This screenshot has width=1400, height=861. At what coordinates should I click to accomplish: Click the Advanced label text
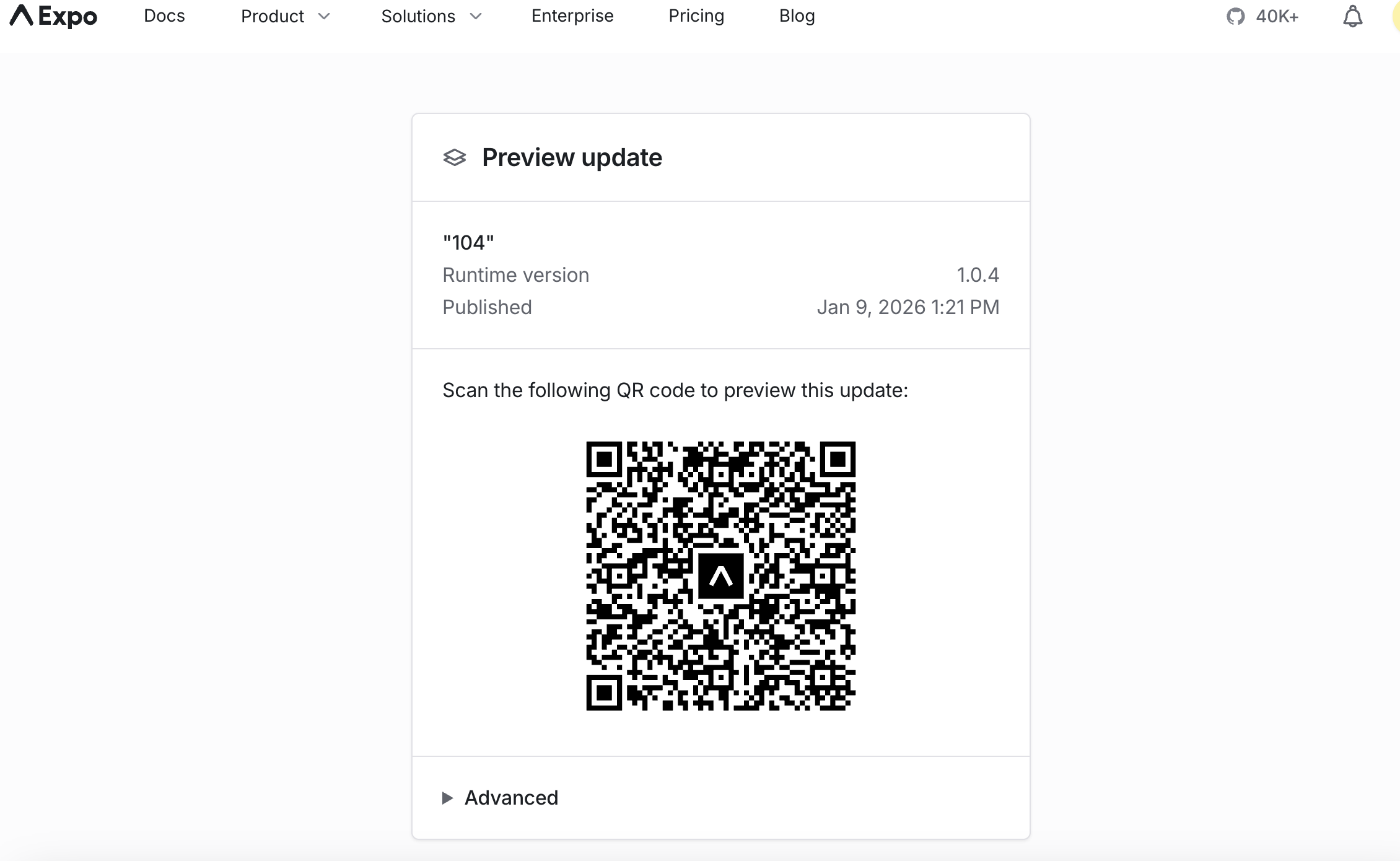point(511,798)
